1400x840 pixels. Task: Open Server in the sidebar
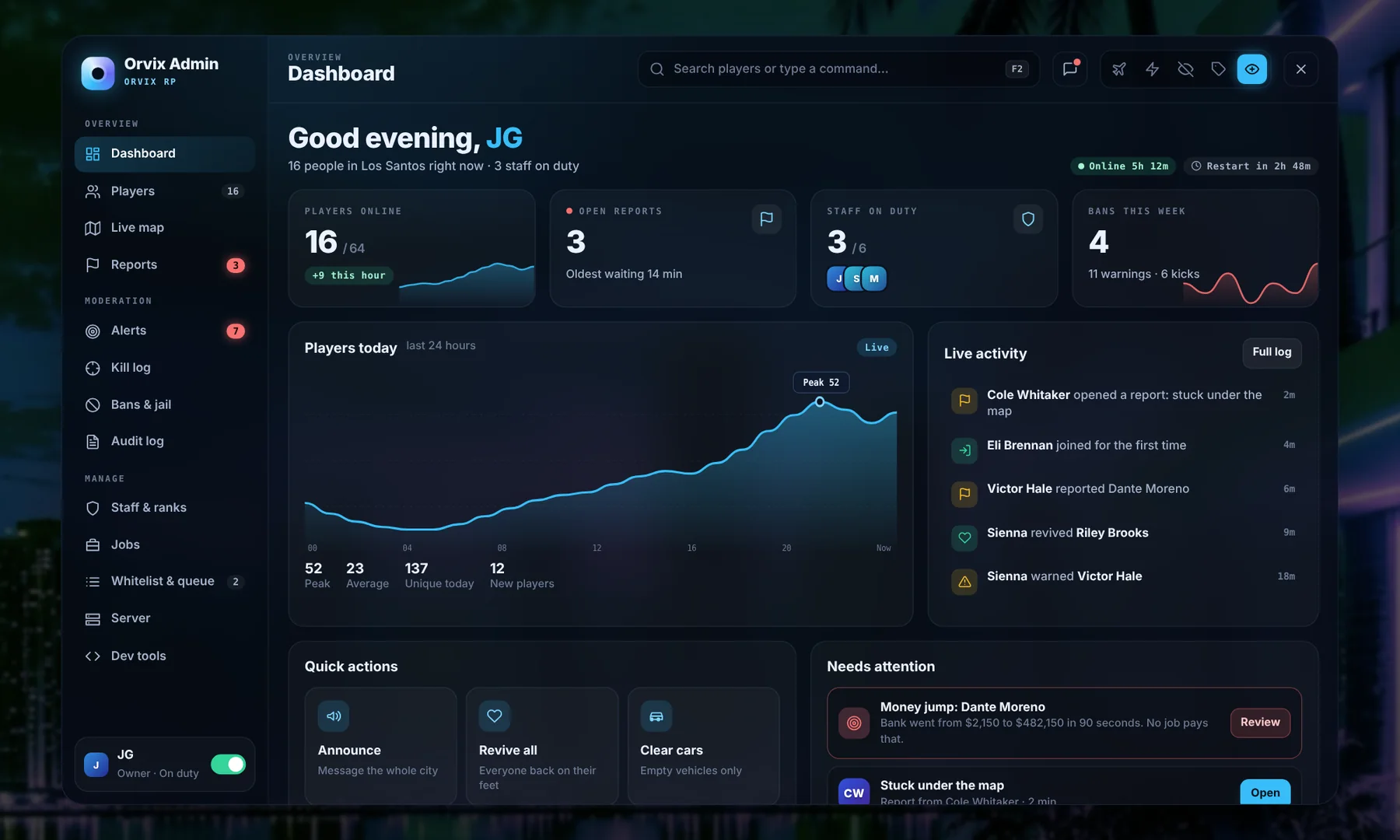click(x=165, y=618)
